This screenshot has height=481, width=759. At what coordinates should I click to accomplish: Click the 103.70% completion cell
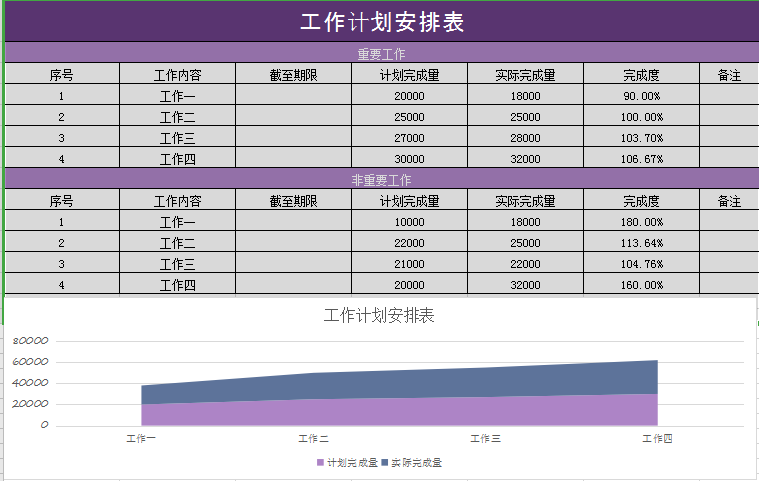641,138
